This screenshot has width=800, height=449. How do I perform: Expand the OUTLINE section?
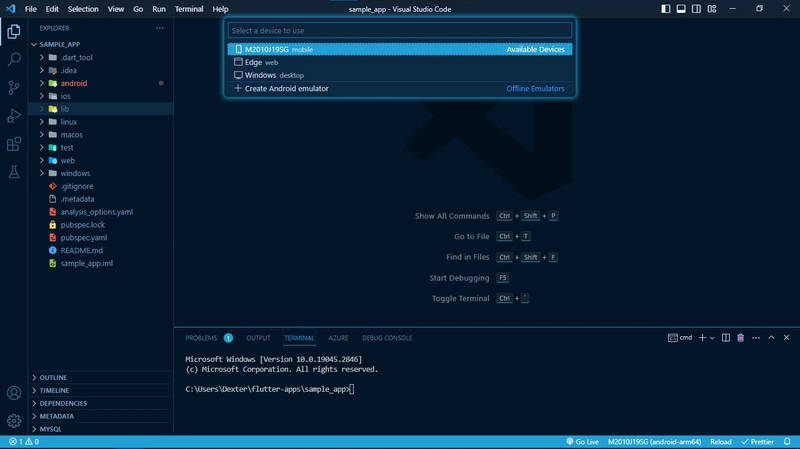point(54,377)
